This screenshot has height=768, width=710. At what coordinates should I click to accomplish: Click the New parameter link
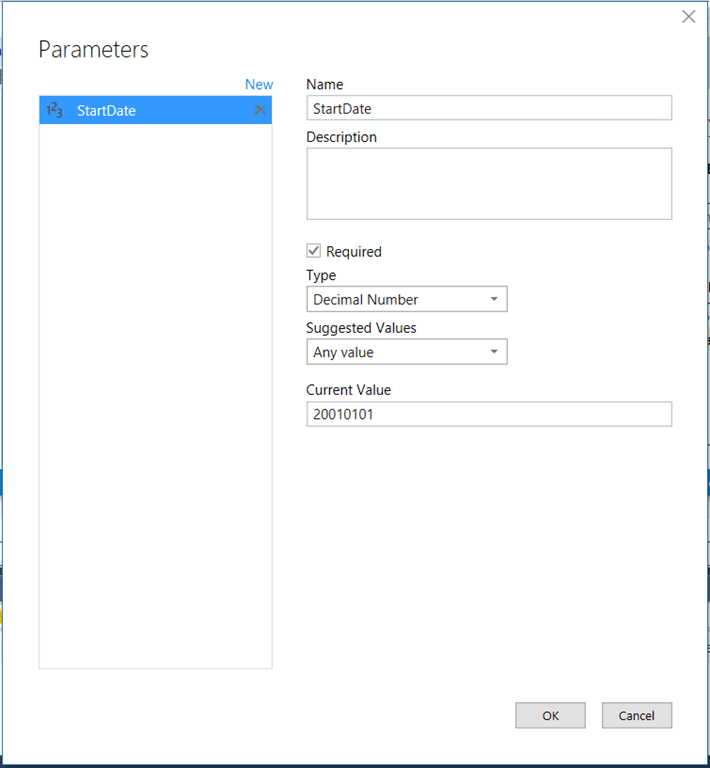pos(259,84)
